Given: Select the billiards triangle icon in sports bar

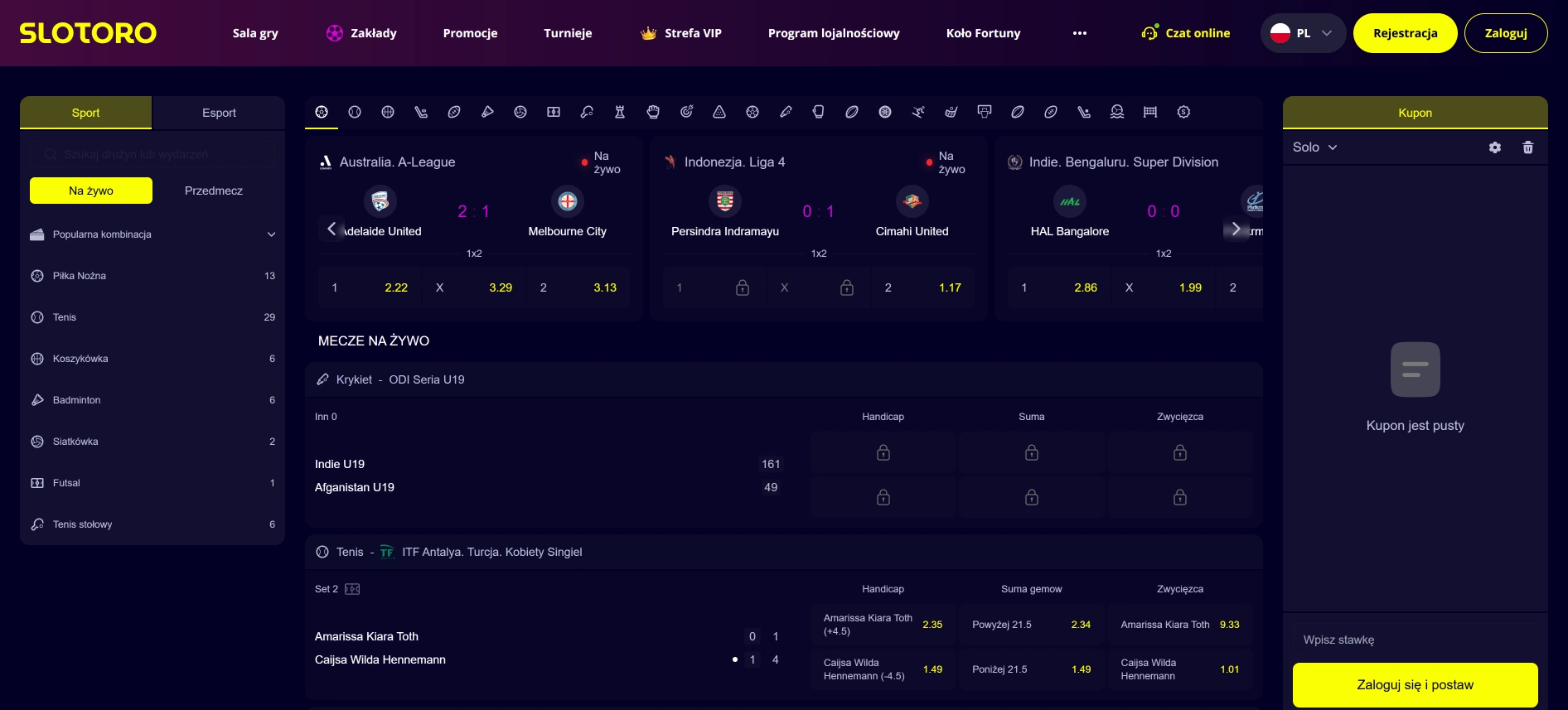Looking at the screenshot, I should [719, 112].
